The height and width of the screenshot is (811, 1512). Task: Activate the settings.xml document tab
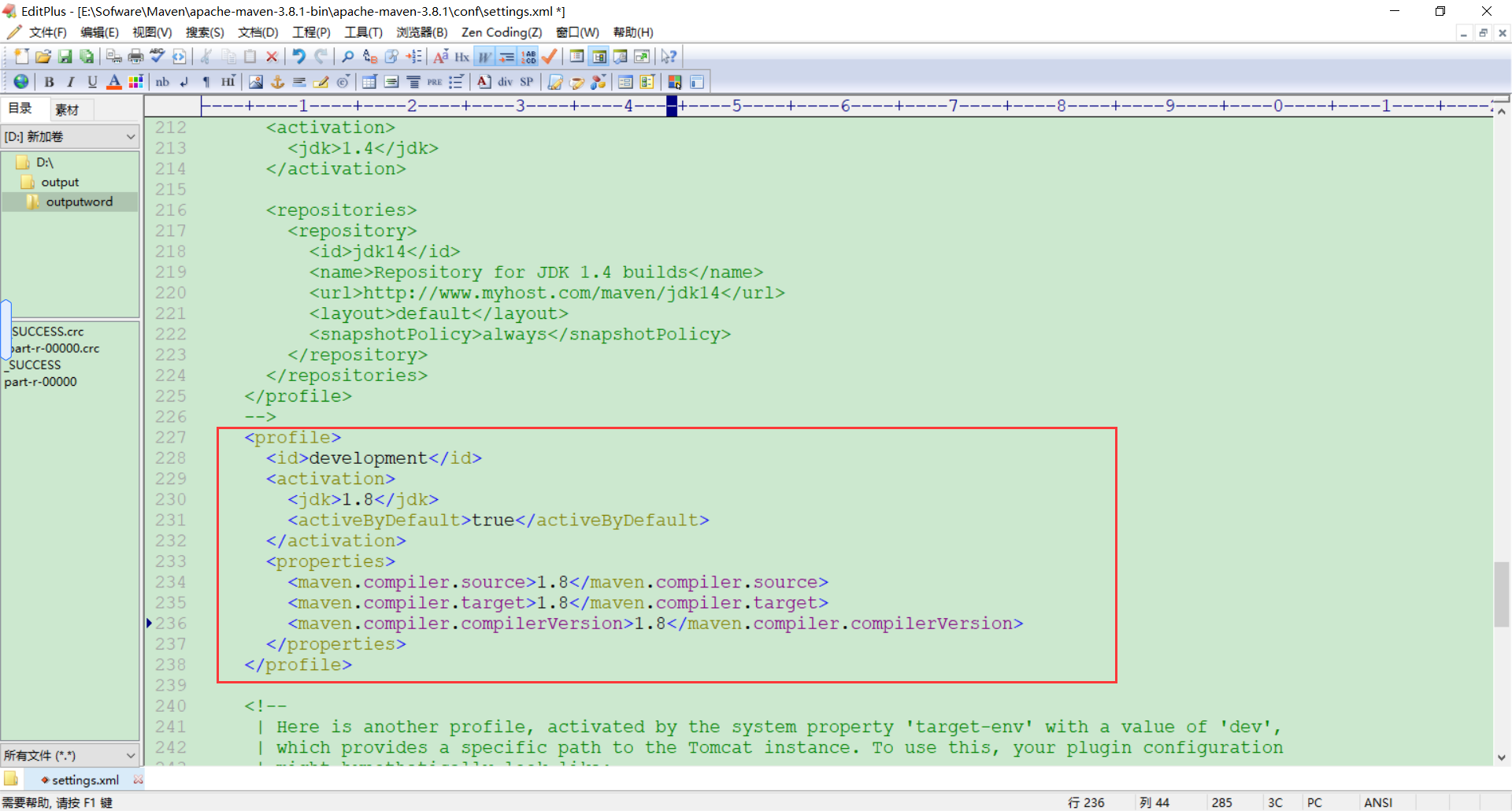tap(85, 780)
